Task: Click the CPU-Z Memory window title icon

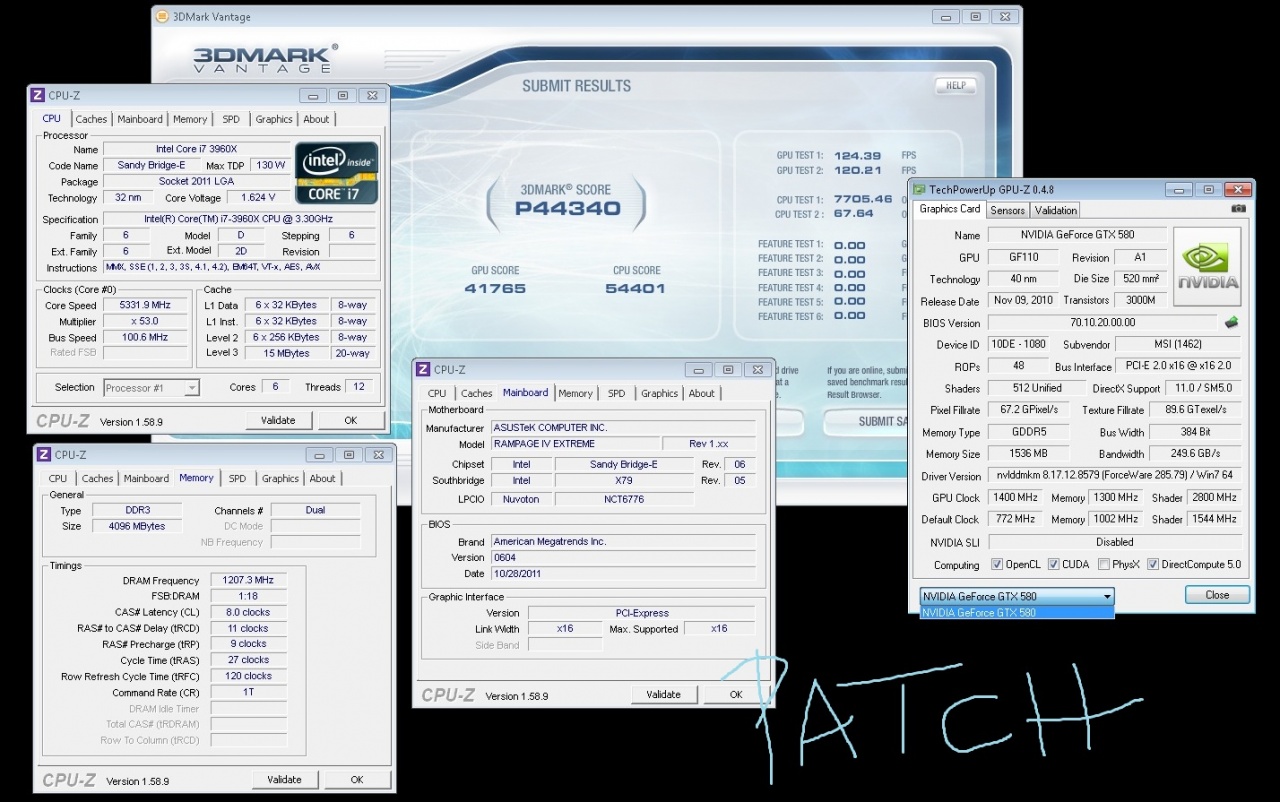Action: coord(44,455)
